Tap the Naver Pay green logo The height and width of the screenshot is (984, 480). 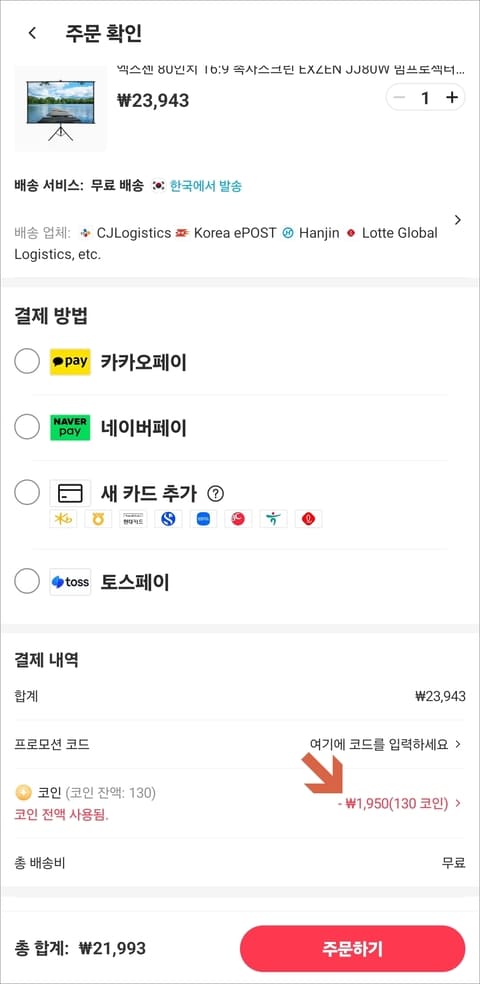70,428
